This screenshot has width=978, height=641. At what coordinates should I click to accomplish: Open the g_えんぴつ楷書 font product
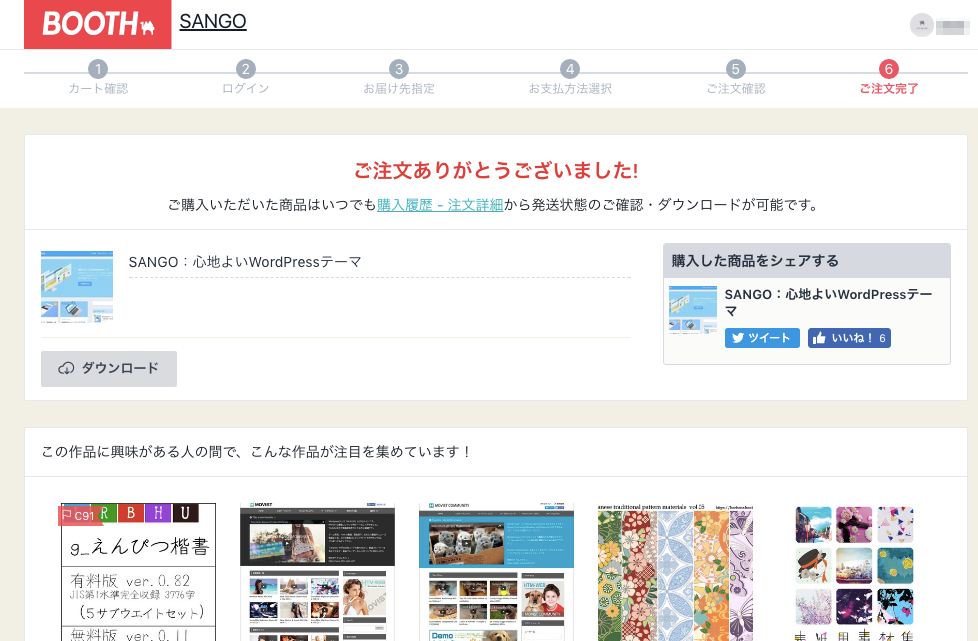pyautogui.click(x=138, y=572)
